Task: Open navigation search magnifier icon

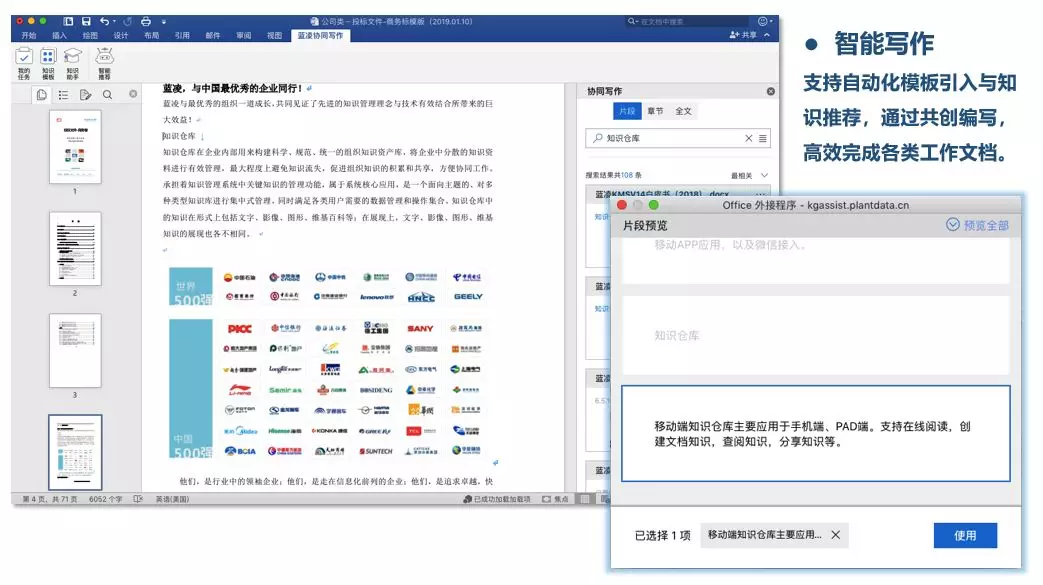Action: coord(107,95)
